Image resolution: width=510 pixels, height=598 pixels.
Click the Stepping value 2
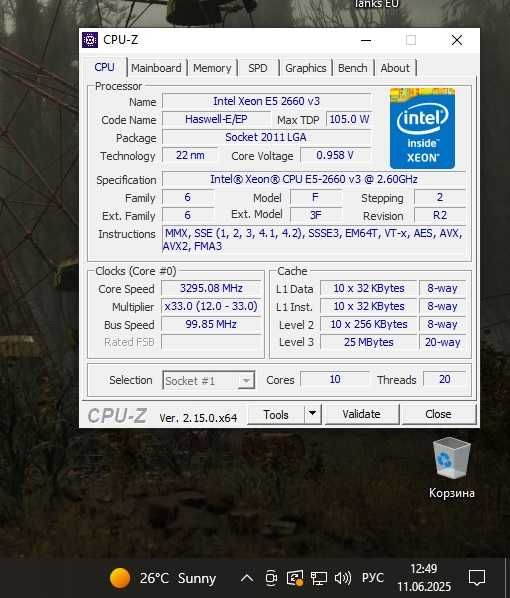(440, 197)
